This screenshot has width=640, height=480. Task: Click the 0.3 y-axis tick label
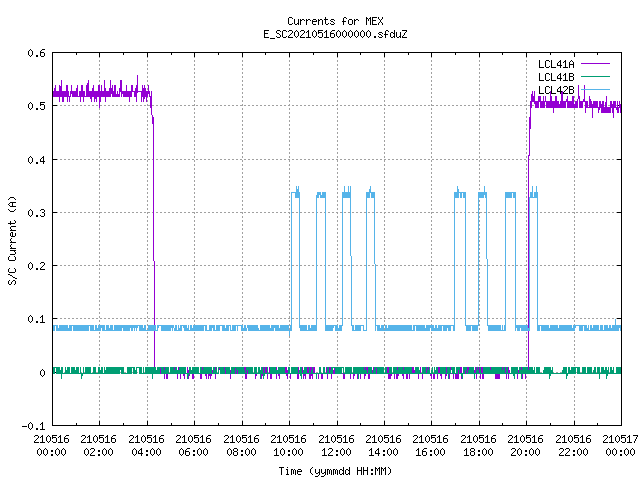click(36, 213)
